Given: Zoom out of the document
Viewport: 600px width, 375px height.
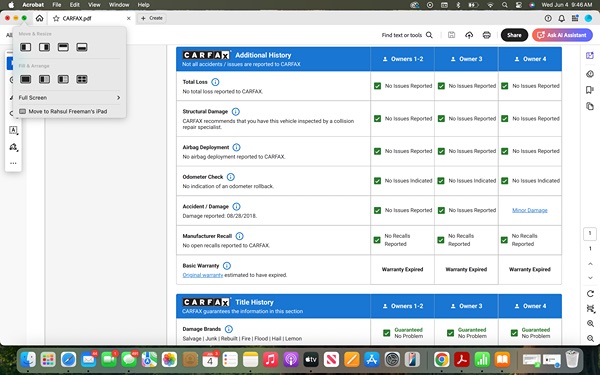Looking at the screenshot, I should (590, 338).
